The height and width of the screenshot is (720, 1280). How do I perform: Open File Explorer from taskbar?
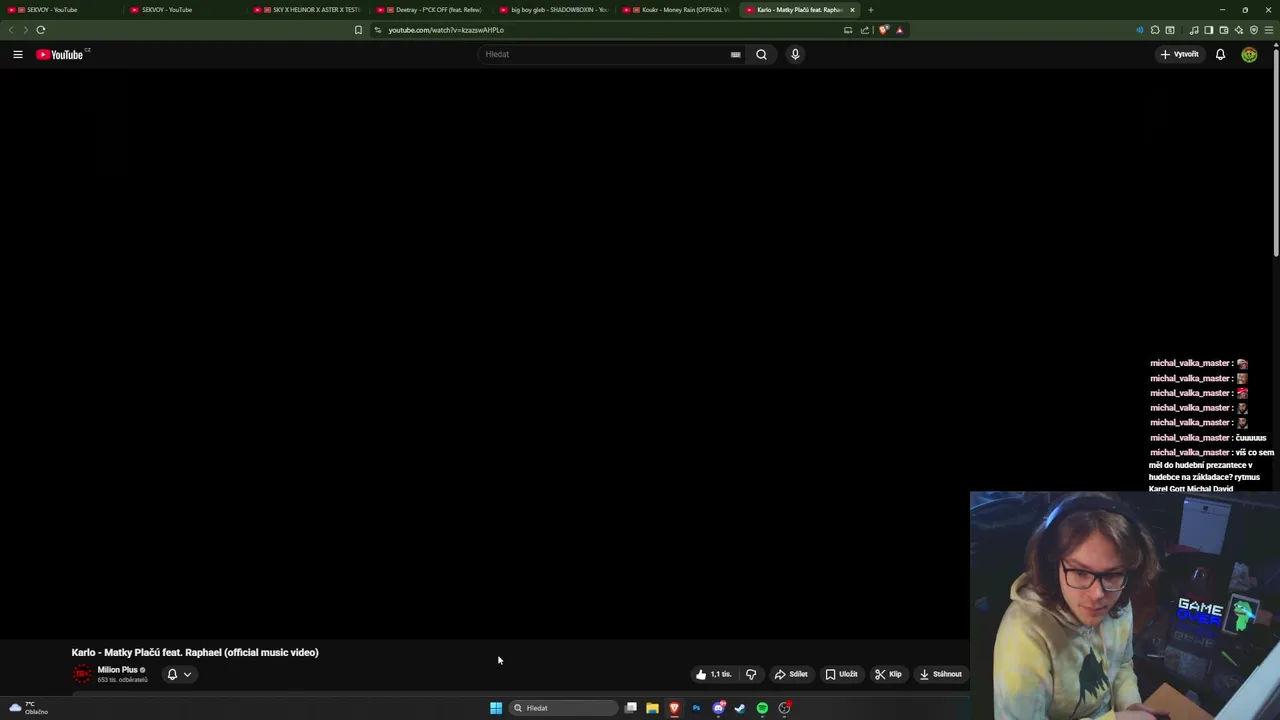(x=652, y=708)
